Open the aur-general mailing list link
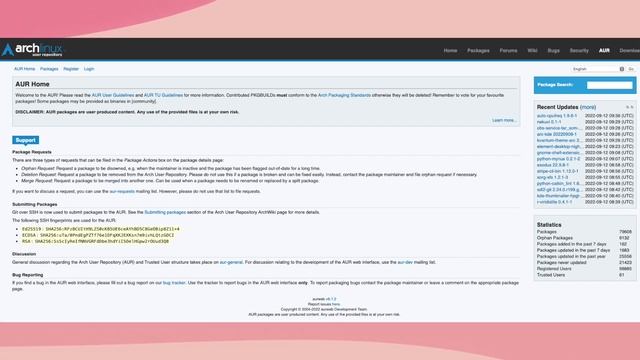 click(231, 262)
